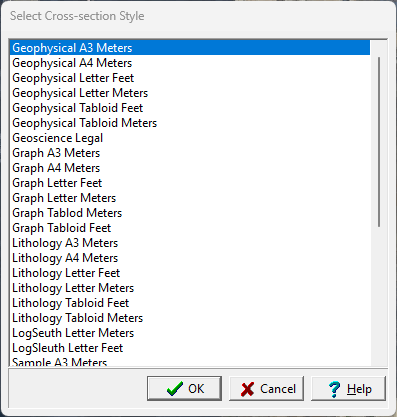Pick Geophysical Tabloid Meters
The image size is (397, 417).
pos(190,123)
